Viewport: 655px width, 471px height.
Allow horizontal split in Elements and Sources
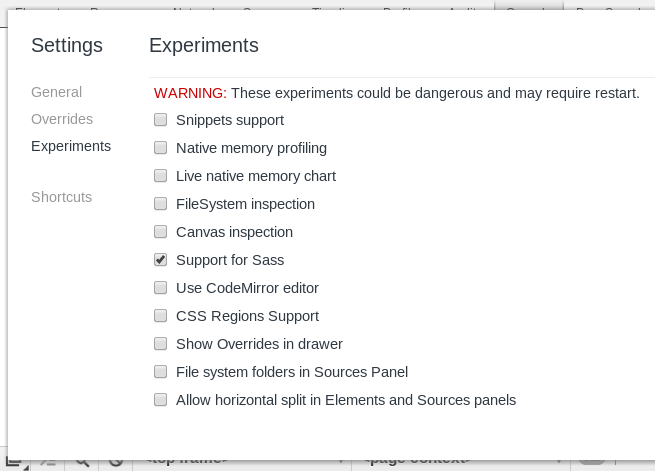(x=160, y=400)
